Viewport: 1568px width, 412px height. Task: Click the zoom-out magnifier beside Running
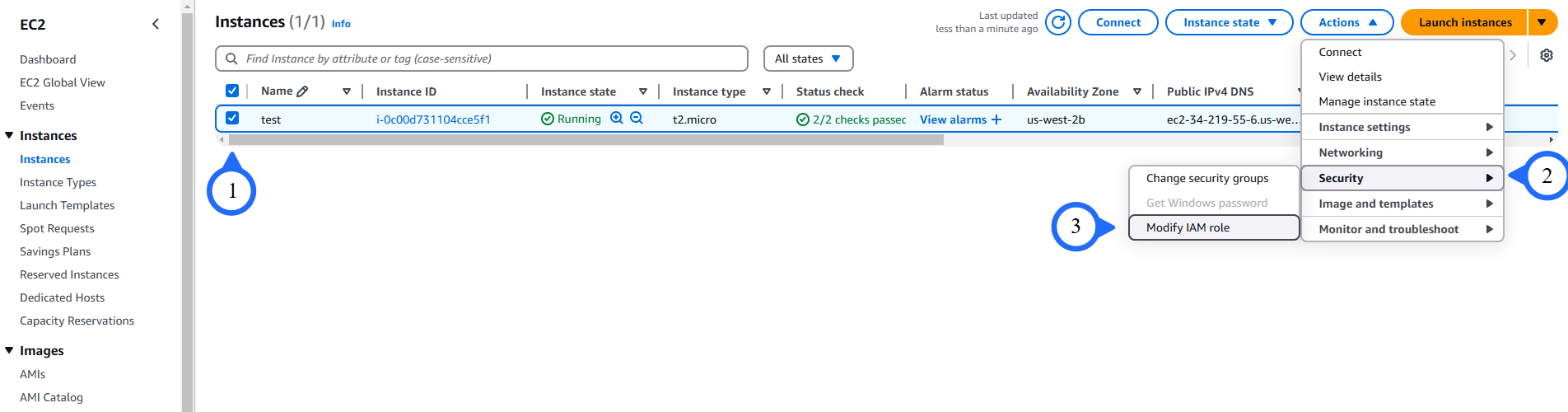tap(637, 119)
